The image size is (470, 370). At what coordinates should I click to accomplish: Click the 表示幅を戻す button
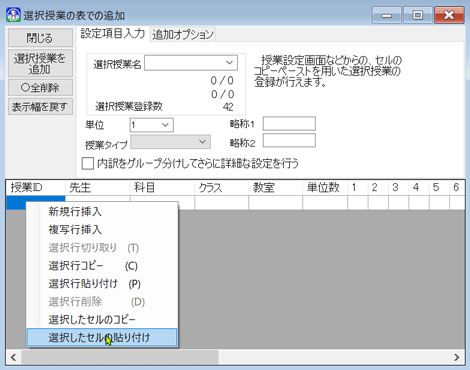click(x=40, y=107)
